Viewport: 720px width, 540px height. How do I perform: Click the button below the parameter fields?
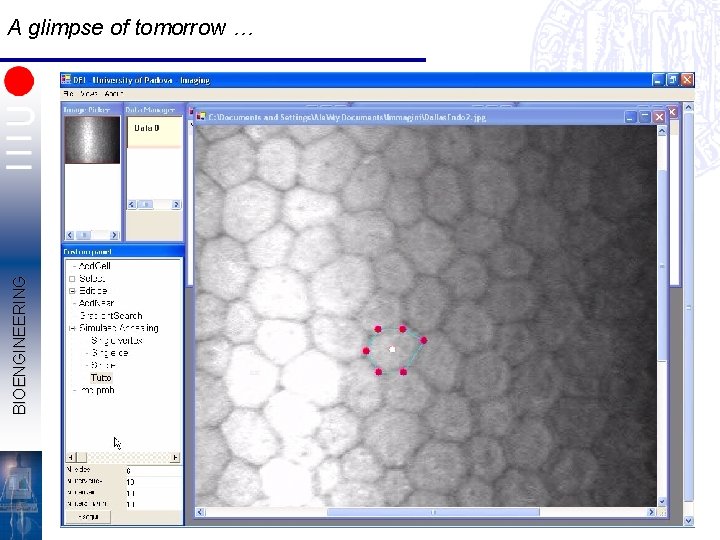pos(88,517)
